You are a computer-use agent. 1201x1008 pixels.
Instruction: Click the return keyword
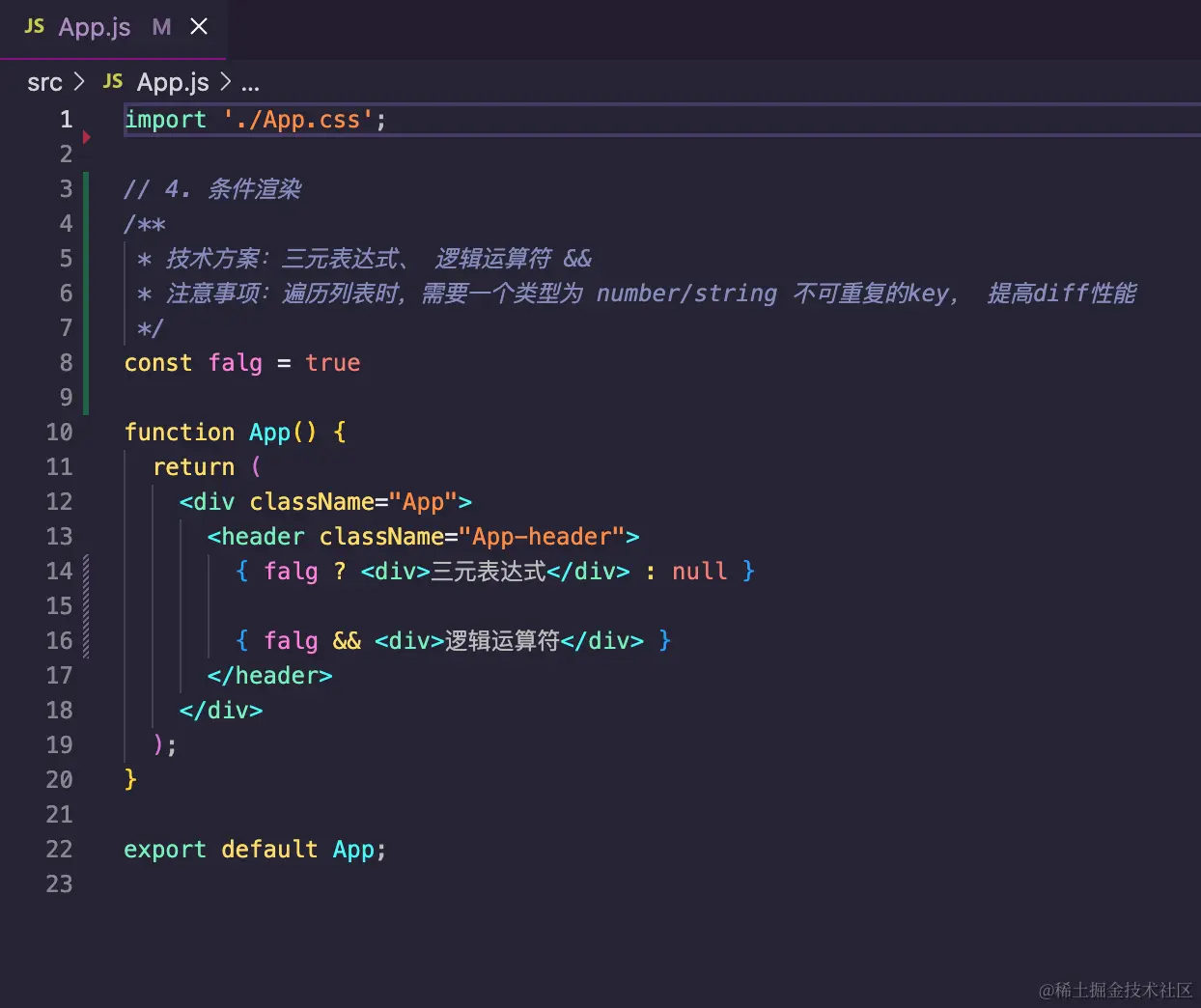click(193, 467)
